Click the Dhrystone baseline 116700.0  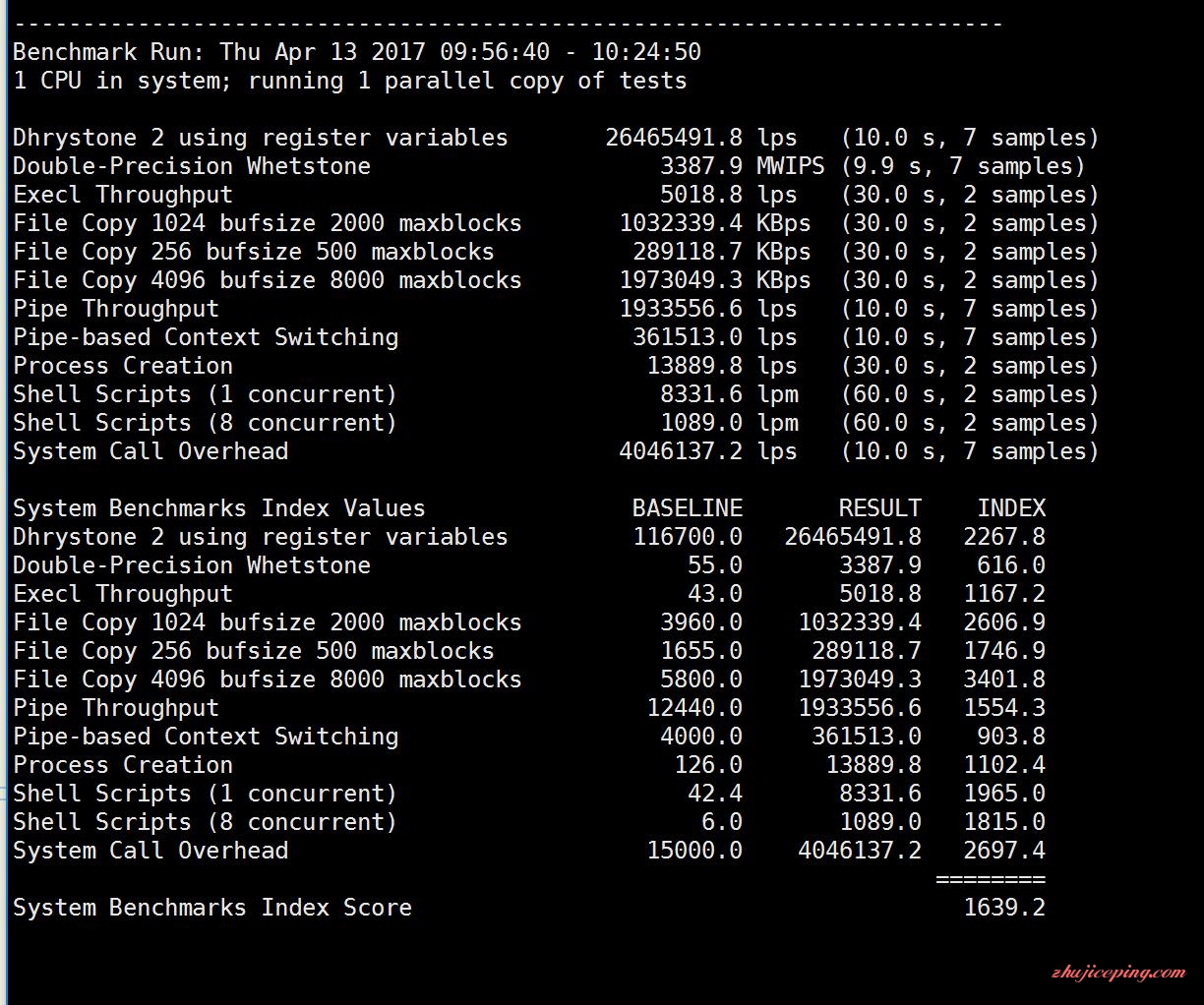688,537
